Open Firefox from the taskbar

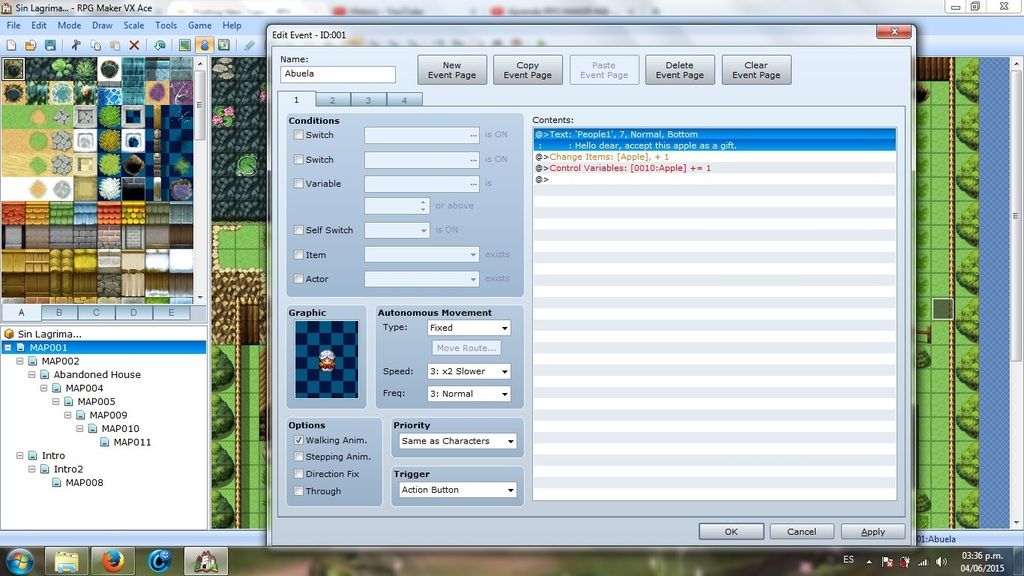point(113,561)
